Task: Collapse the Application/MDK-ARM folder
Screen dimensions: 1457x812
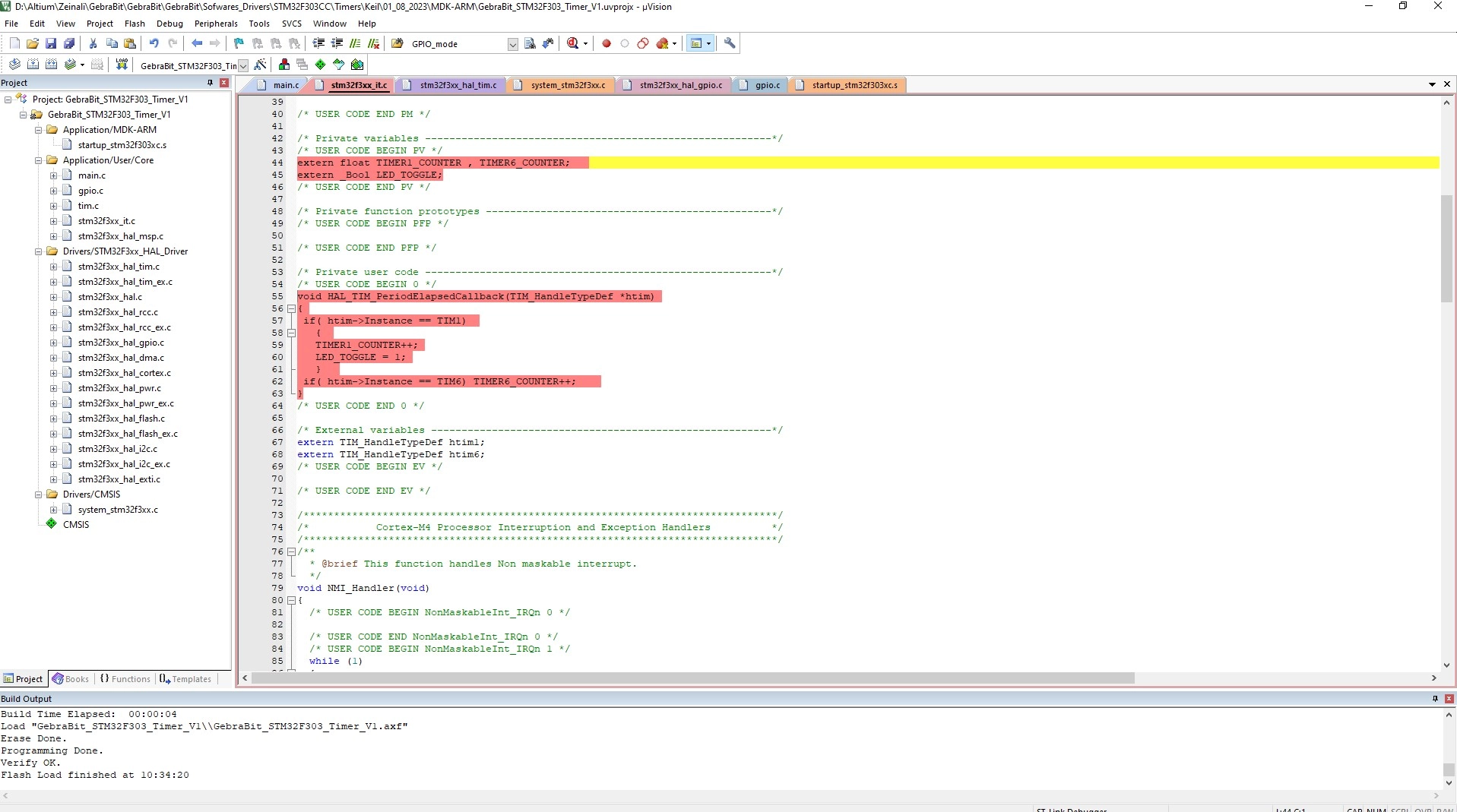Action: pyautogui.click(x=38, y=130)
